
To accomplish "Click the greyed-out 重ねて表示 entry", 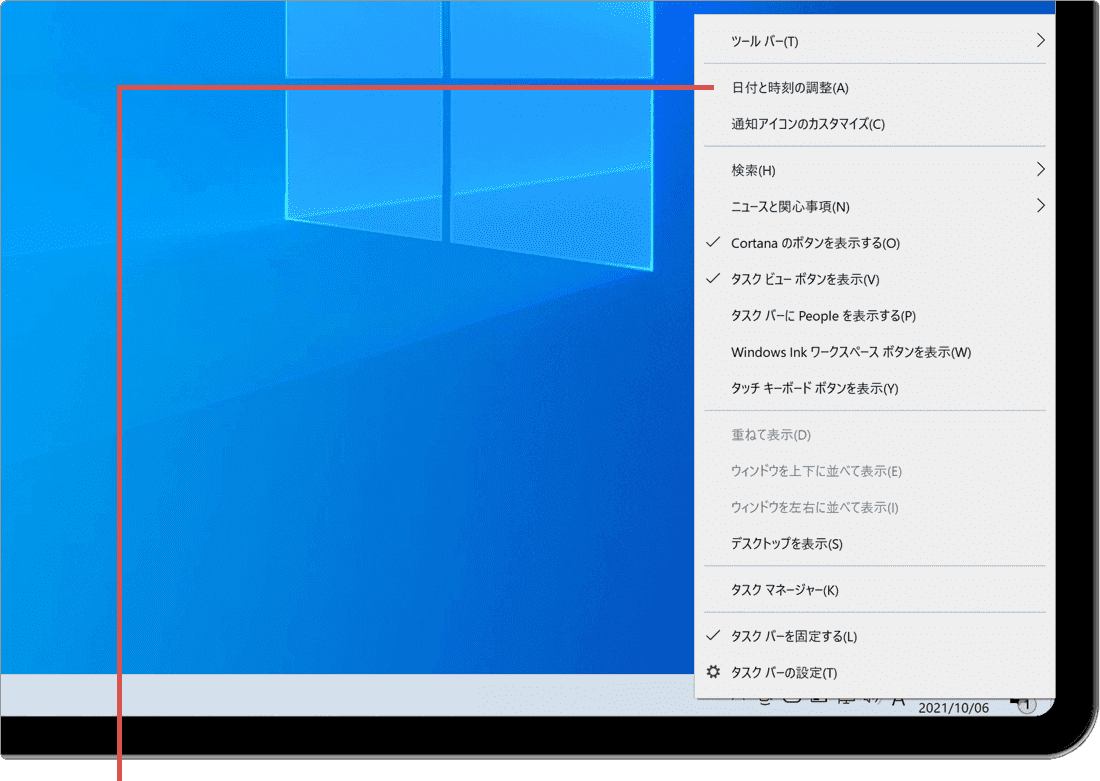I will [x=770, y=435].
